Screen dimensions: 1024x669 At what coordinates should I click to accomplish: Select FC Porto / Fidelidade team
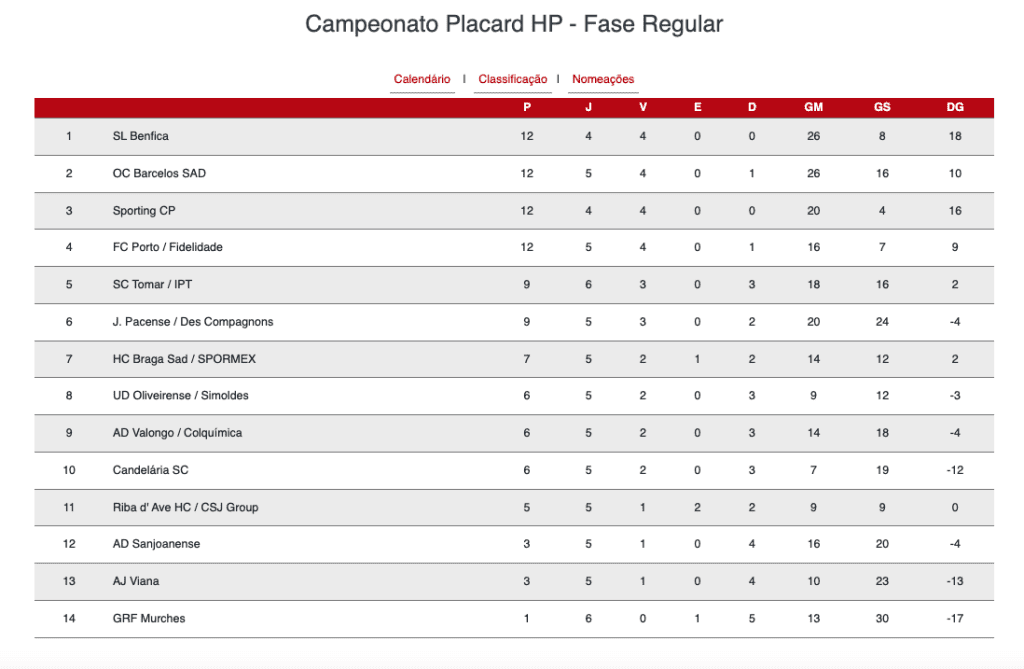[x=167, y=247]
